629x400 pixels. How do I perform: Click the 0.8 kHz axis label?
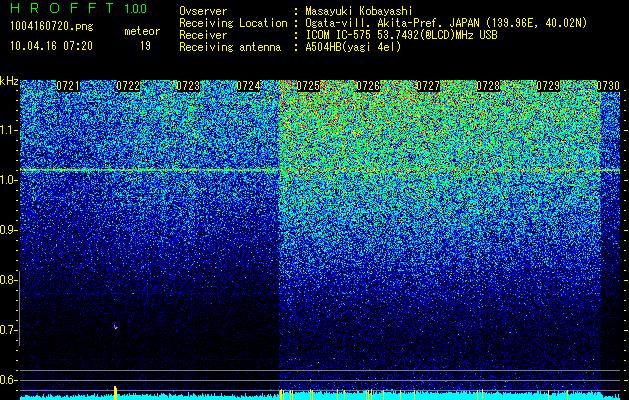click(x=8, y=280)
